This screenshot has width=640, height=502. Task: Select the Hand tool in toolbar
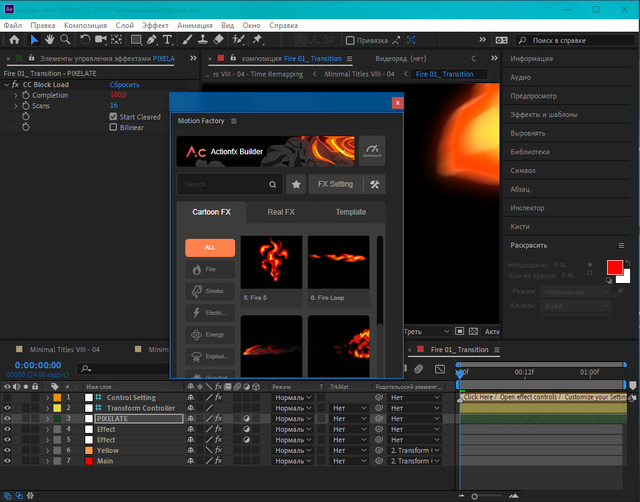[x=50, y=40]
